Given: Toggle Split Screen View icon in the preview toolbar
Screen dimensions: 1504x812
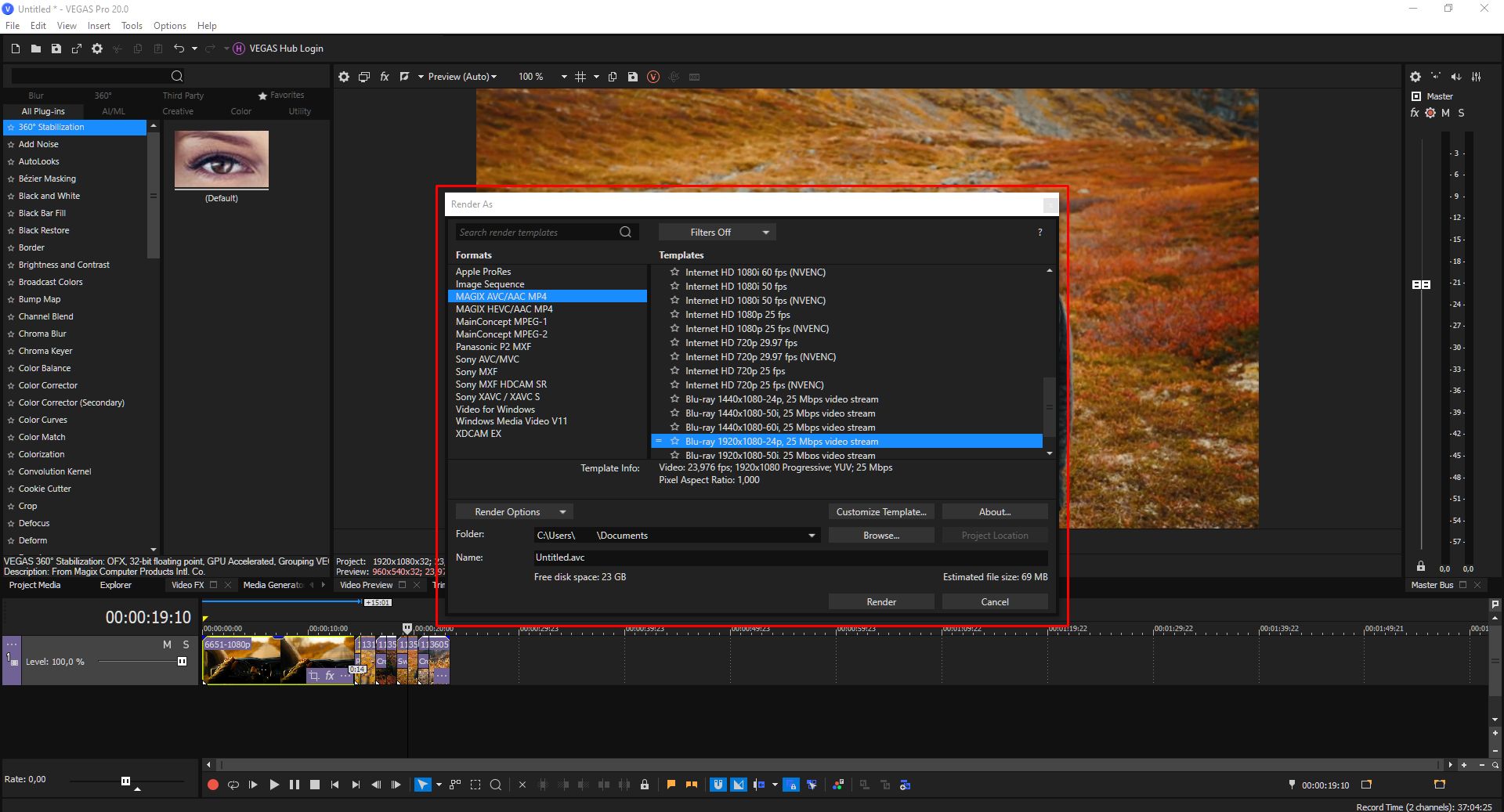Looking at the screenshot, I should (404, 77).
